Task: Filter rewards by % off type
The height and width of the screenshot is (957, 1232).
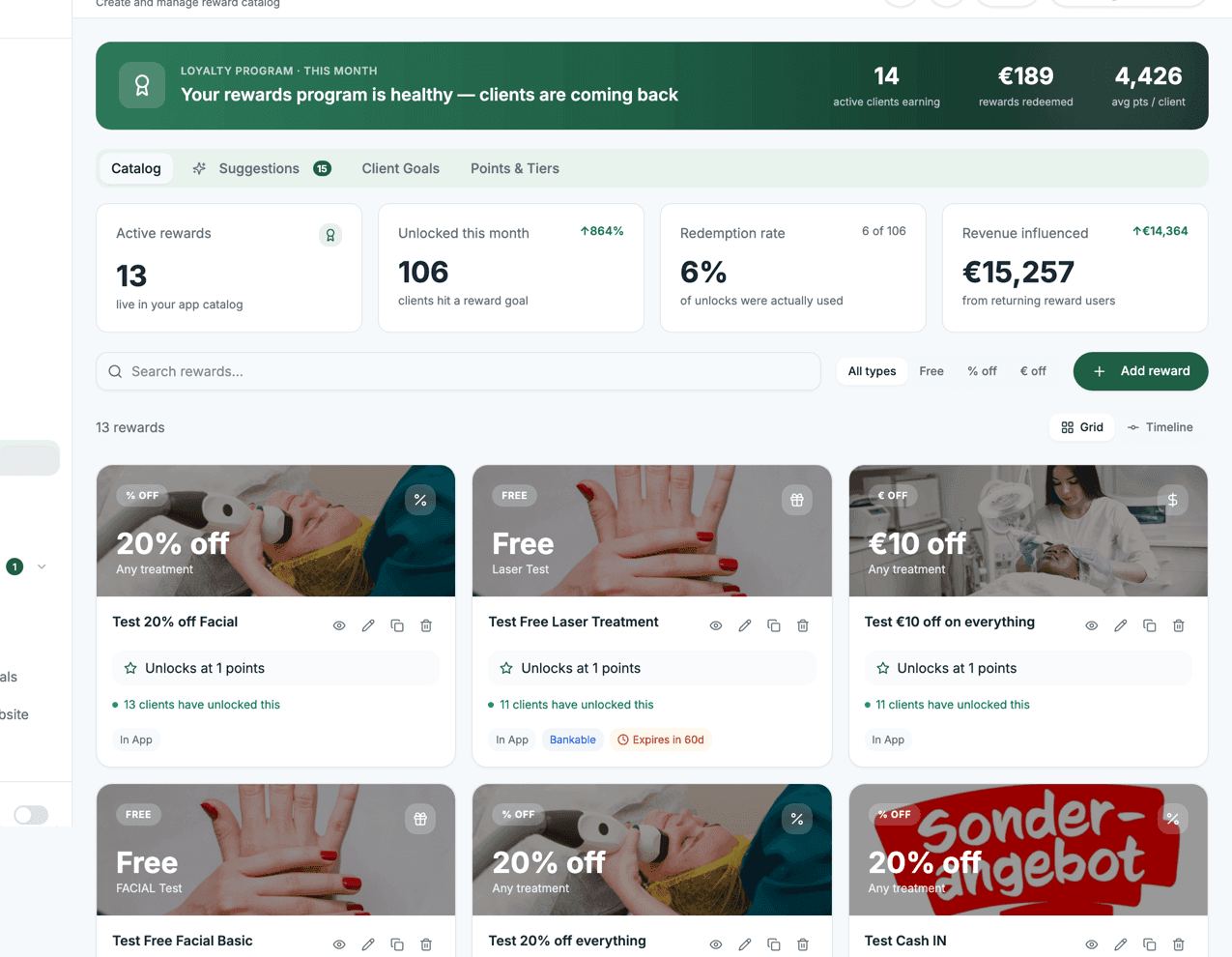Action: click(x=982, y=371)
